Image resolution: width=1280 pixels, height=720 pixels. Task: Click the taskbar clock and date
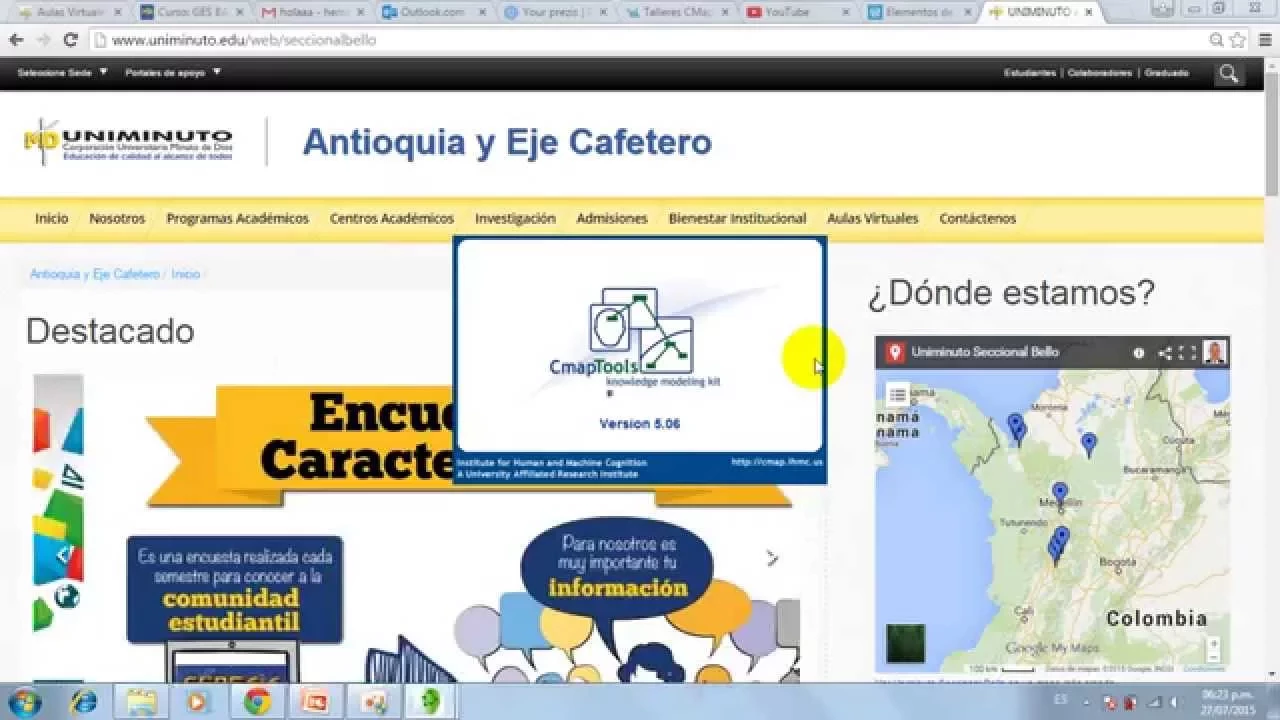[1229, 702]
